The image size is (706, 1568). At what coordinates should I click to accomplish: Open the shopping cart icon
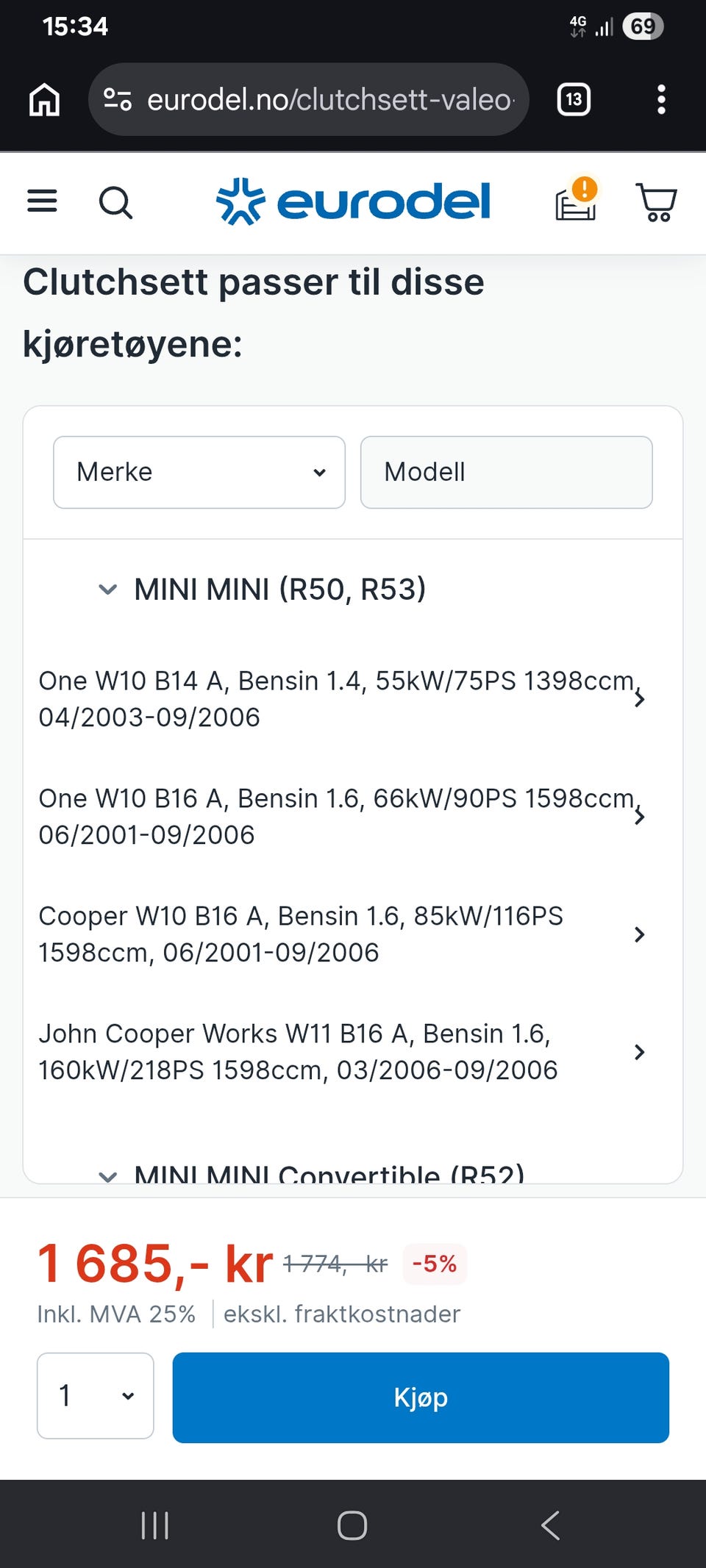click(x=656, y=202)
